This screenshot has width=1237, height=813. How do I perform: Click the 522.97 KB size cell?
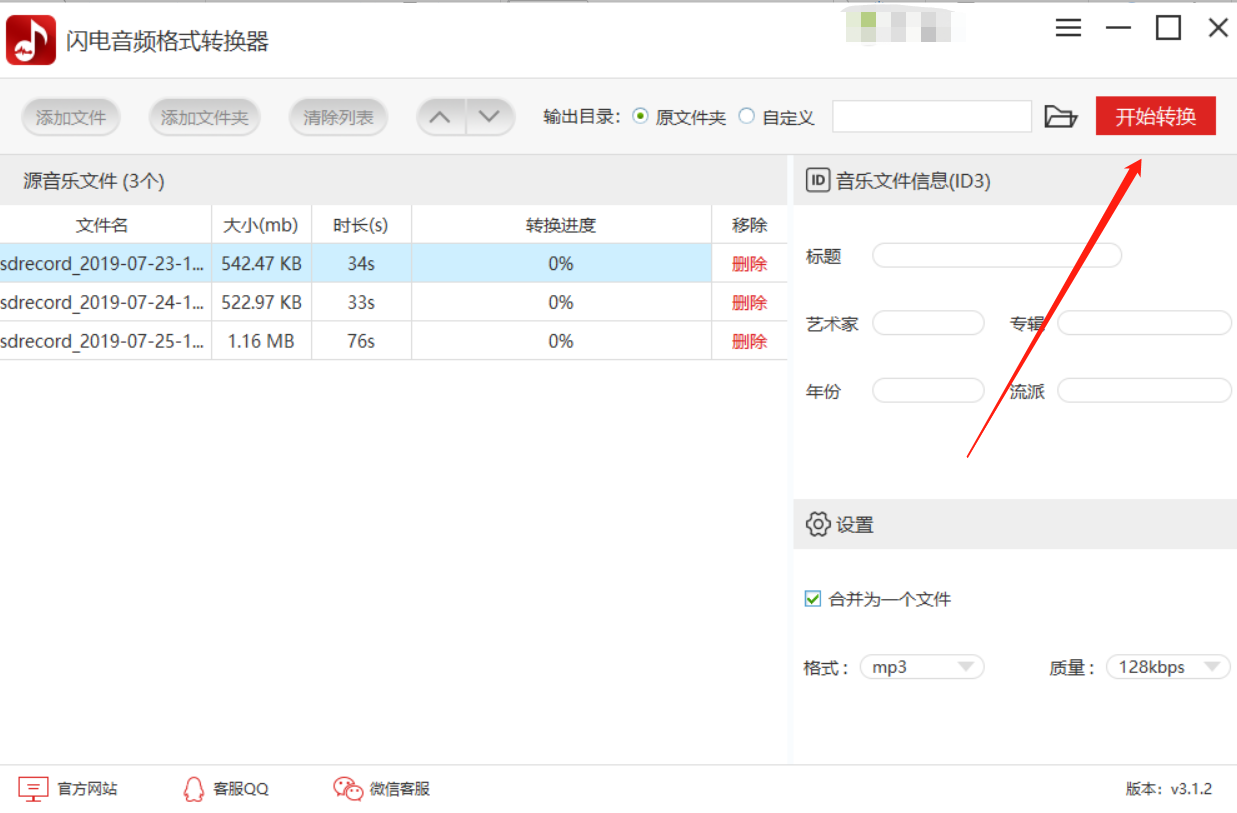click(x=261, y=303)
